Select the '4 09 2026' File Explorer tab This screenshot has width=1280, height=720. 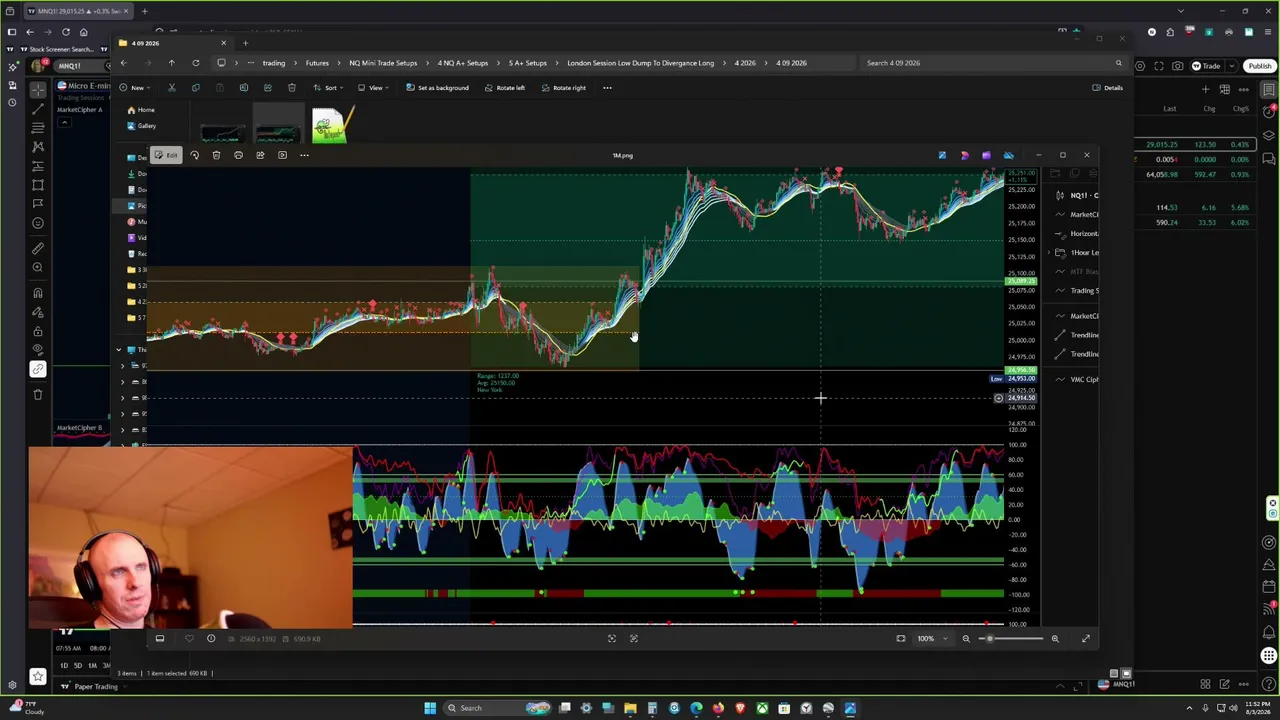click(x=174, y=43)
